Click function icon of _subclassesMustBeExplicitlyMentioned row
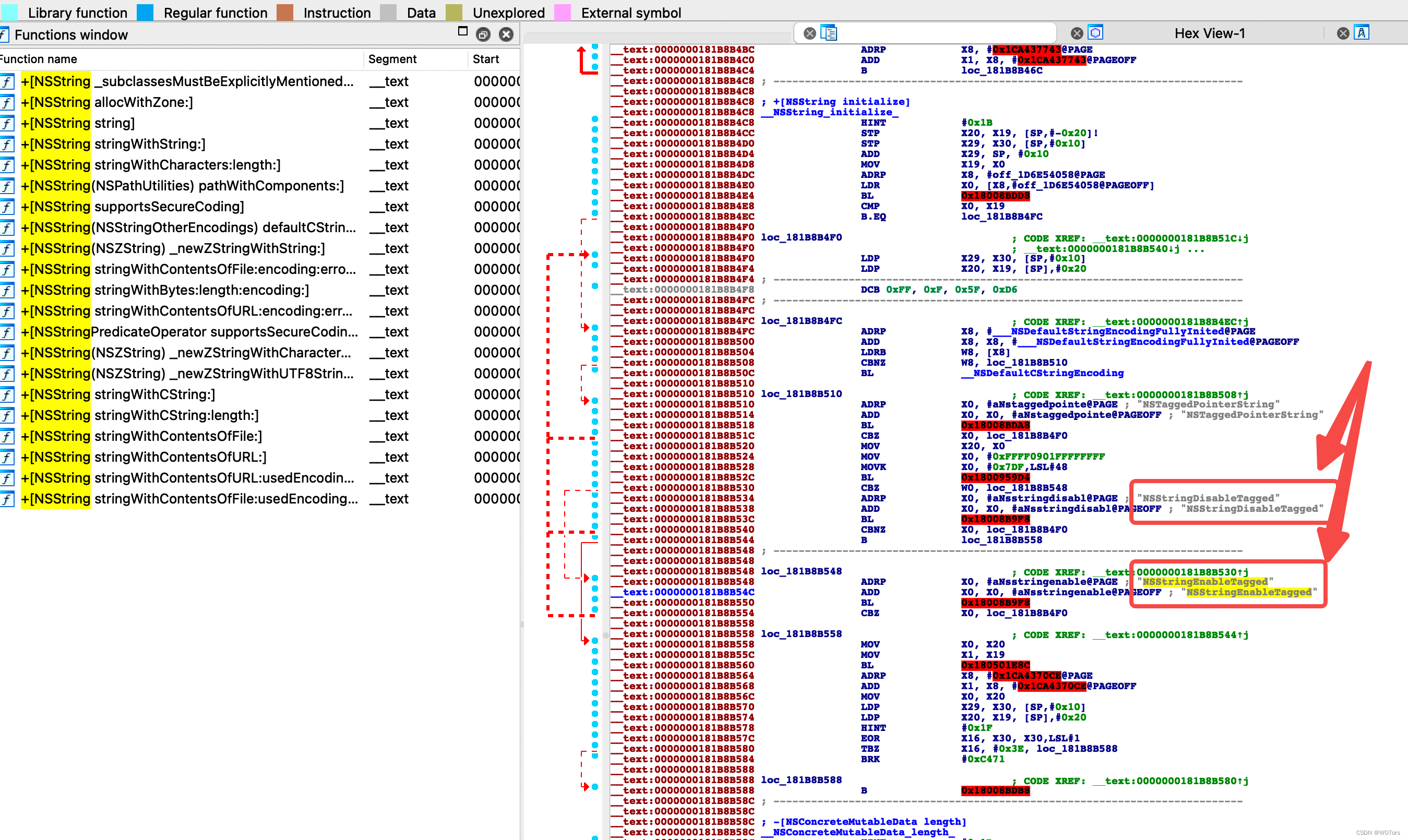The height and width of the screenshot is (840, 1408). [x=7, y=81]
